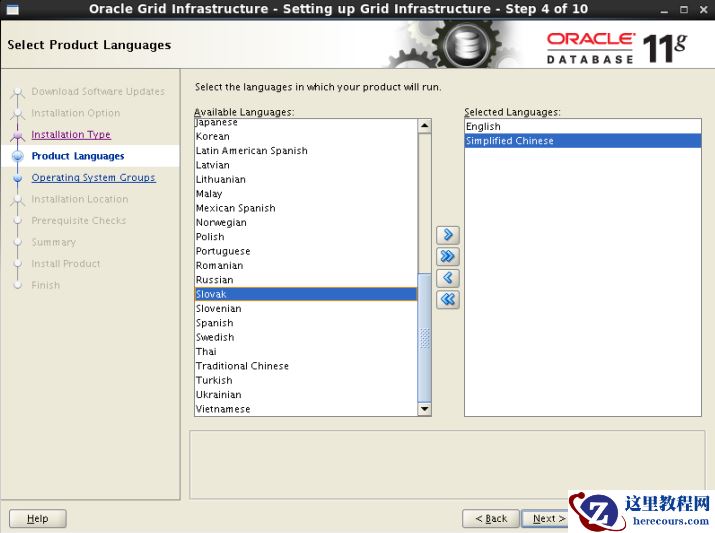Go back with the Back button
715x533 pixels.
point(491,518)
